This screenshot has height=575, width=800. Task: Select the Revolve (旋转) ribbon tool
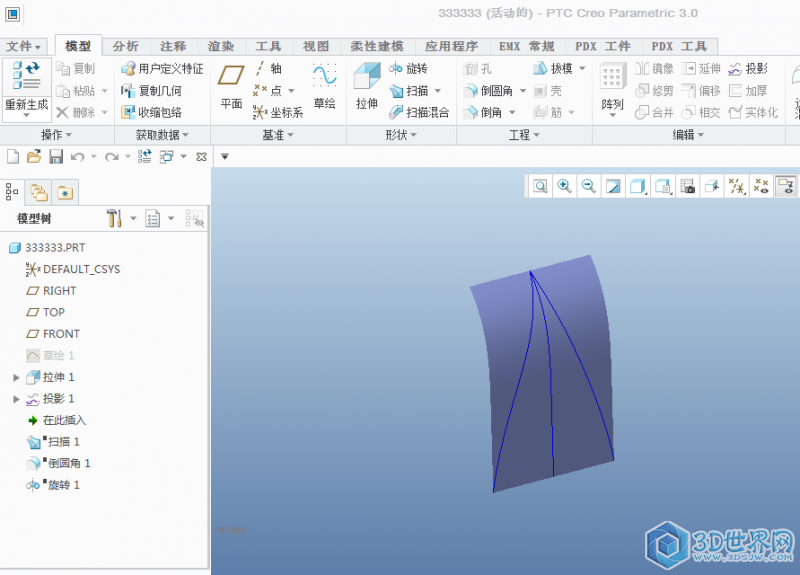point(409,68)
